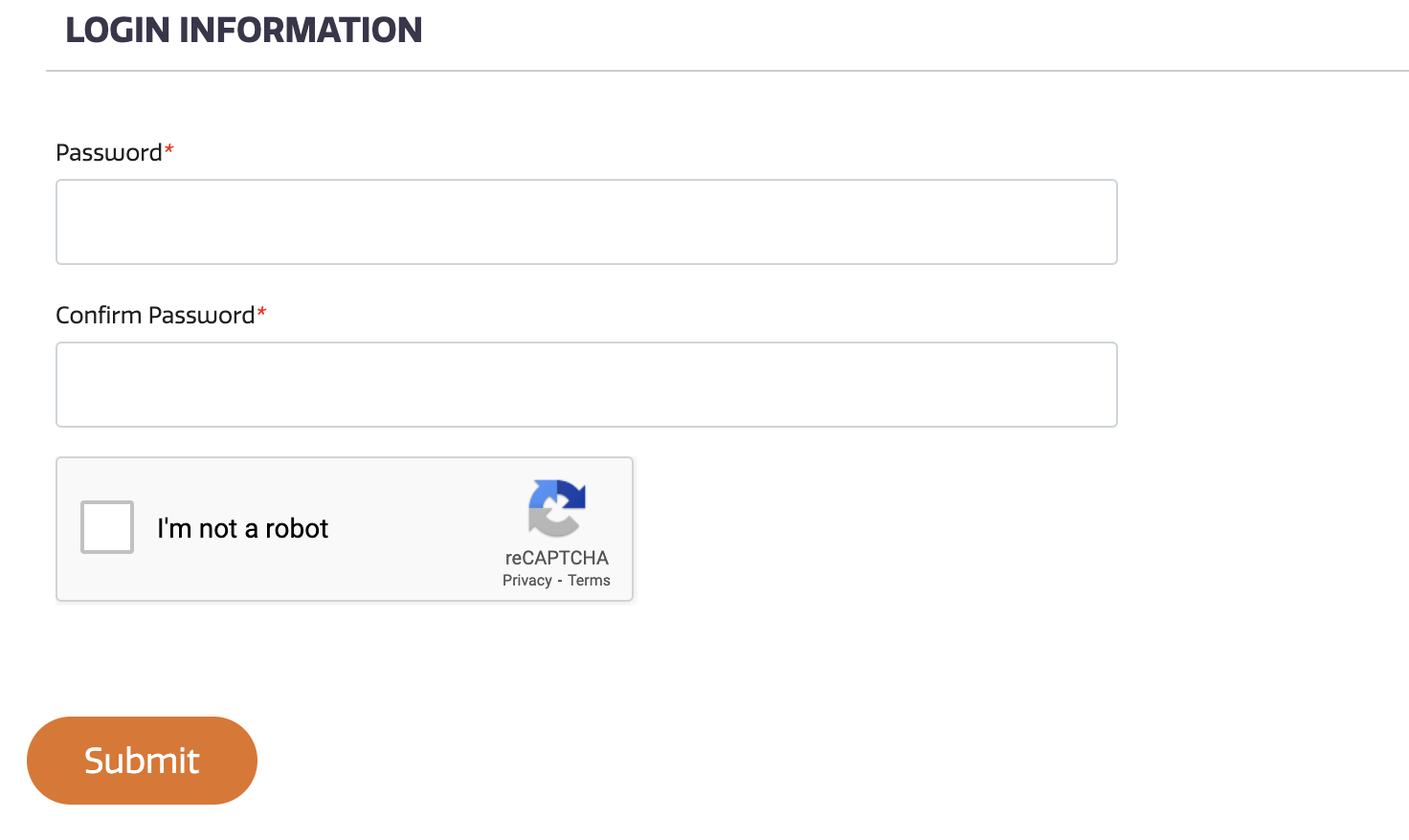Click the word LOGIN in the heading
1409x840 pixels.
pos(118,31)
